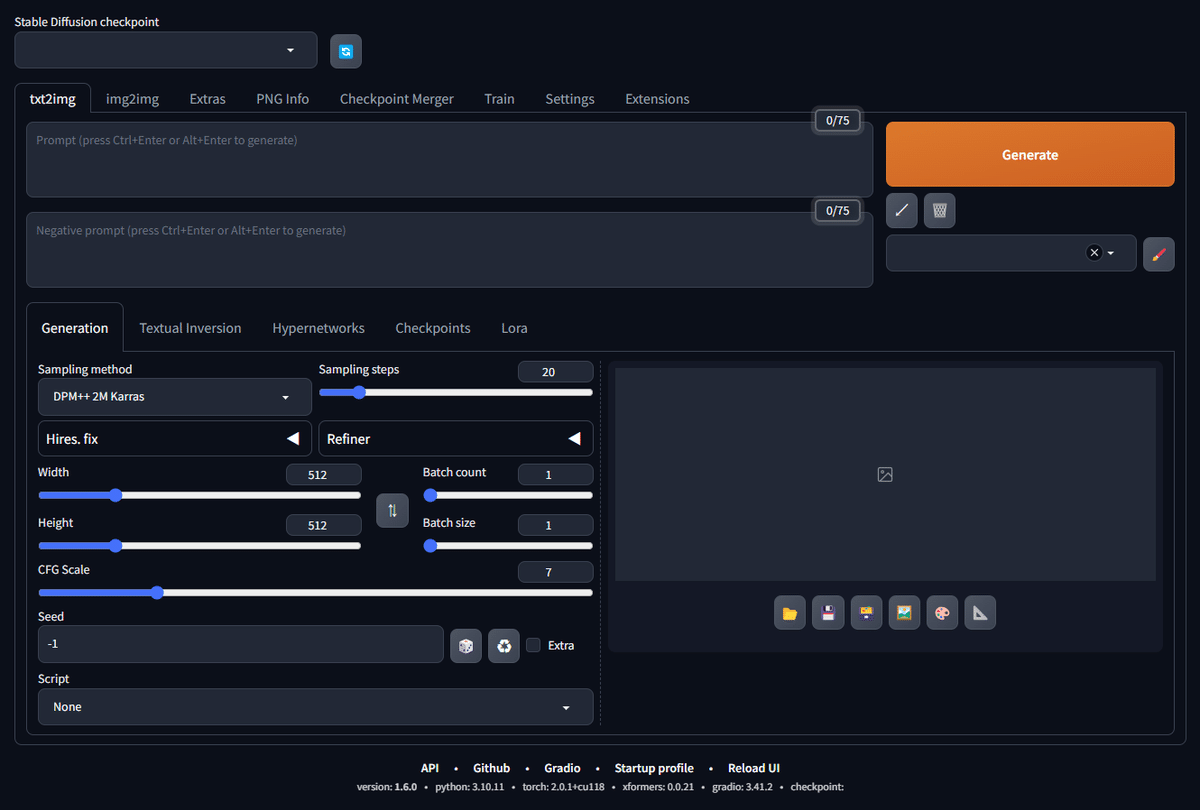Refresh the Stable Diffusion checkpoint list
This screenshot has width=1200, height=810.
point(346,51)
